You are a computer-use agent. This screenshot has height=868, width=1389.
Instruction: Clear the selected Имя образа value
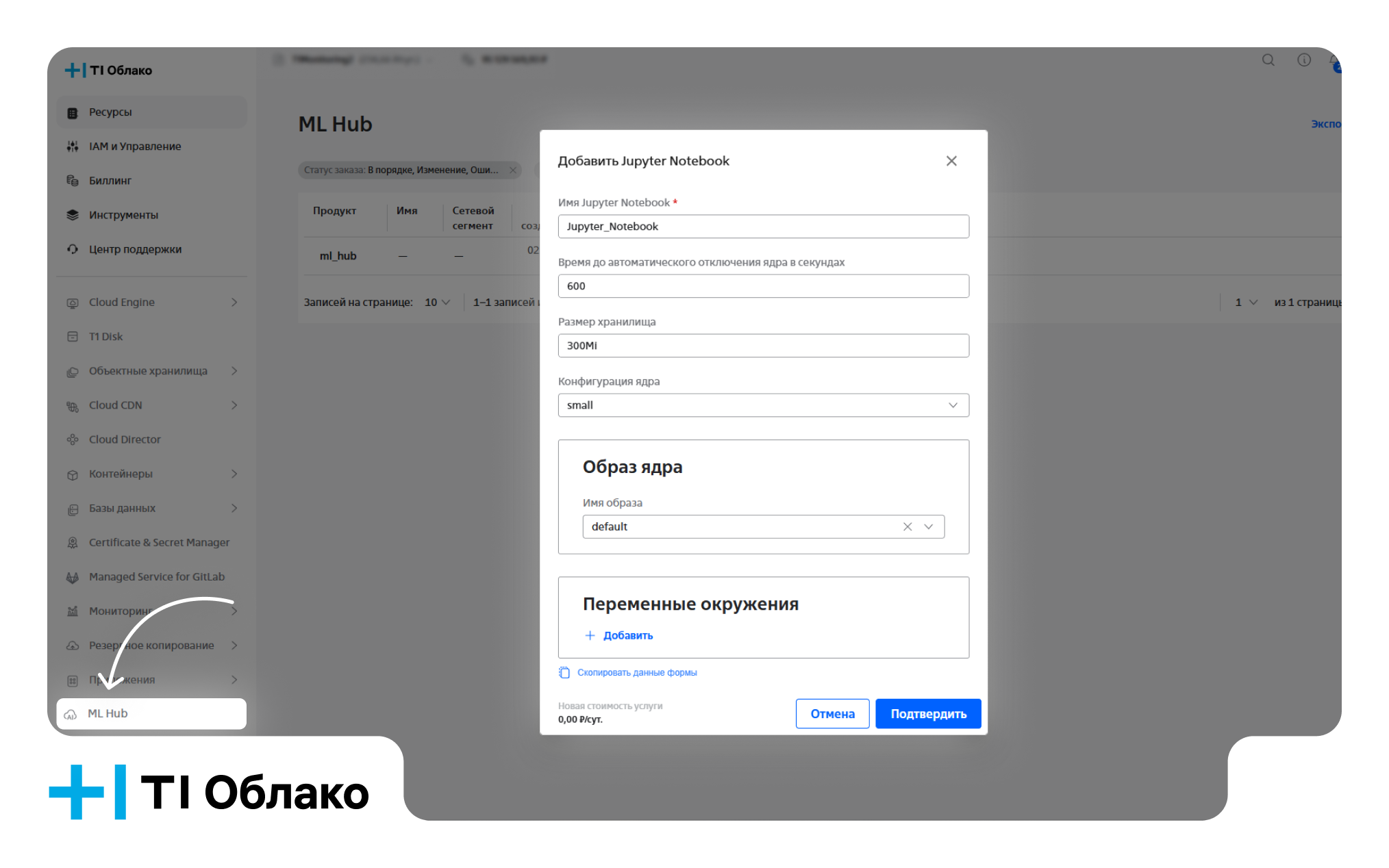pyautogui.click(x=906, y=526)
